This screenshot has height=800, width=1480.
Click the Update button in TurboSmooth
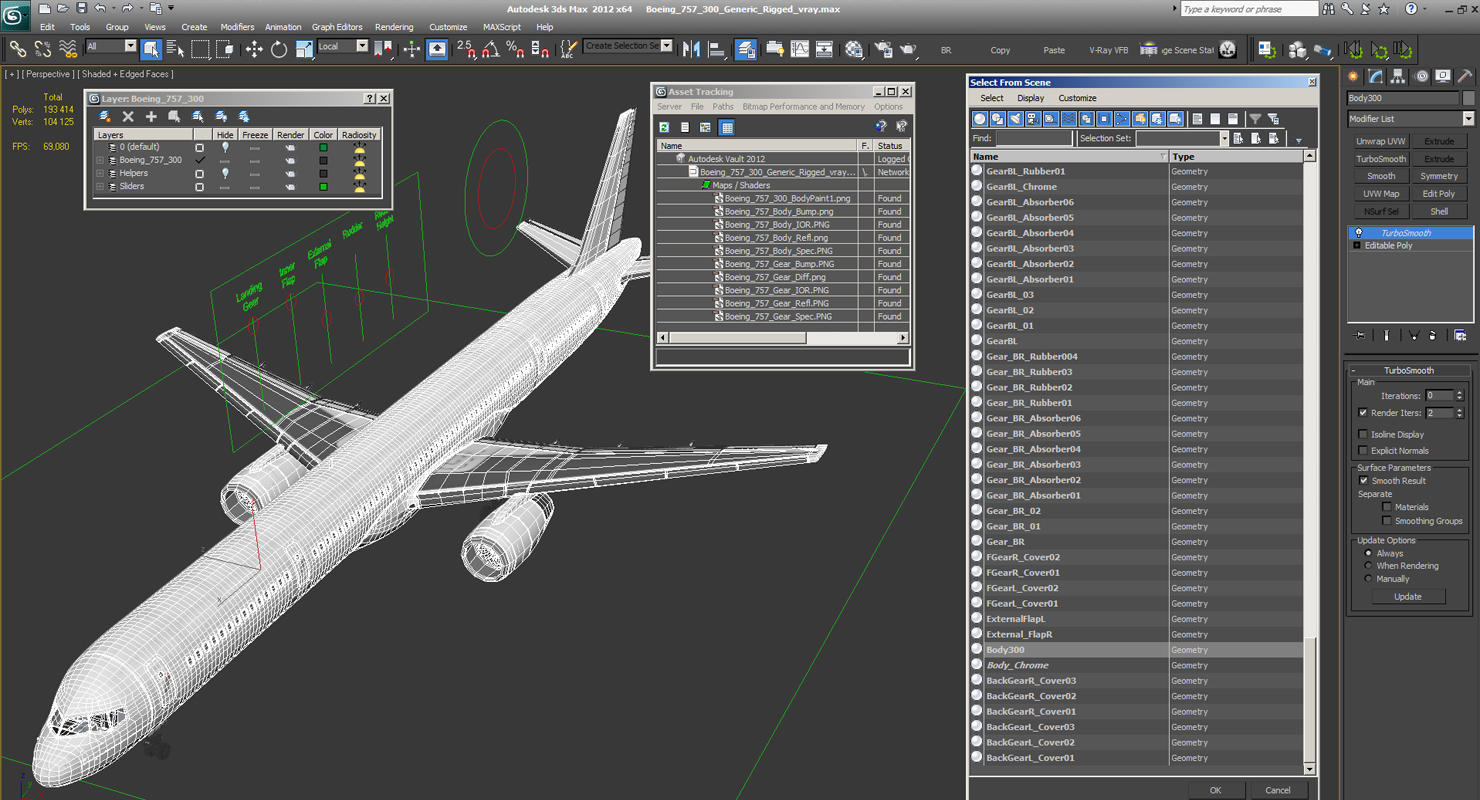click(x=1407, y=597)
